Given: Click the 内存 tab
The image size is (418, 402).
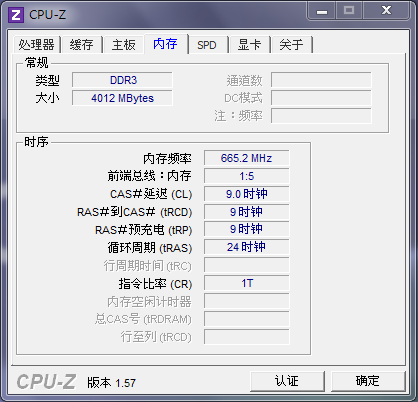Looking at the screenshot, I should click(166, 44).
